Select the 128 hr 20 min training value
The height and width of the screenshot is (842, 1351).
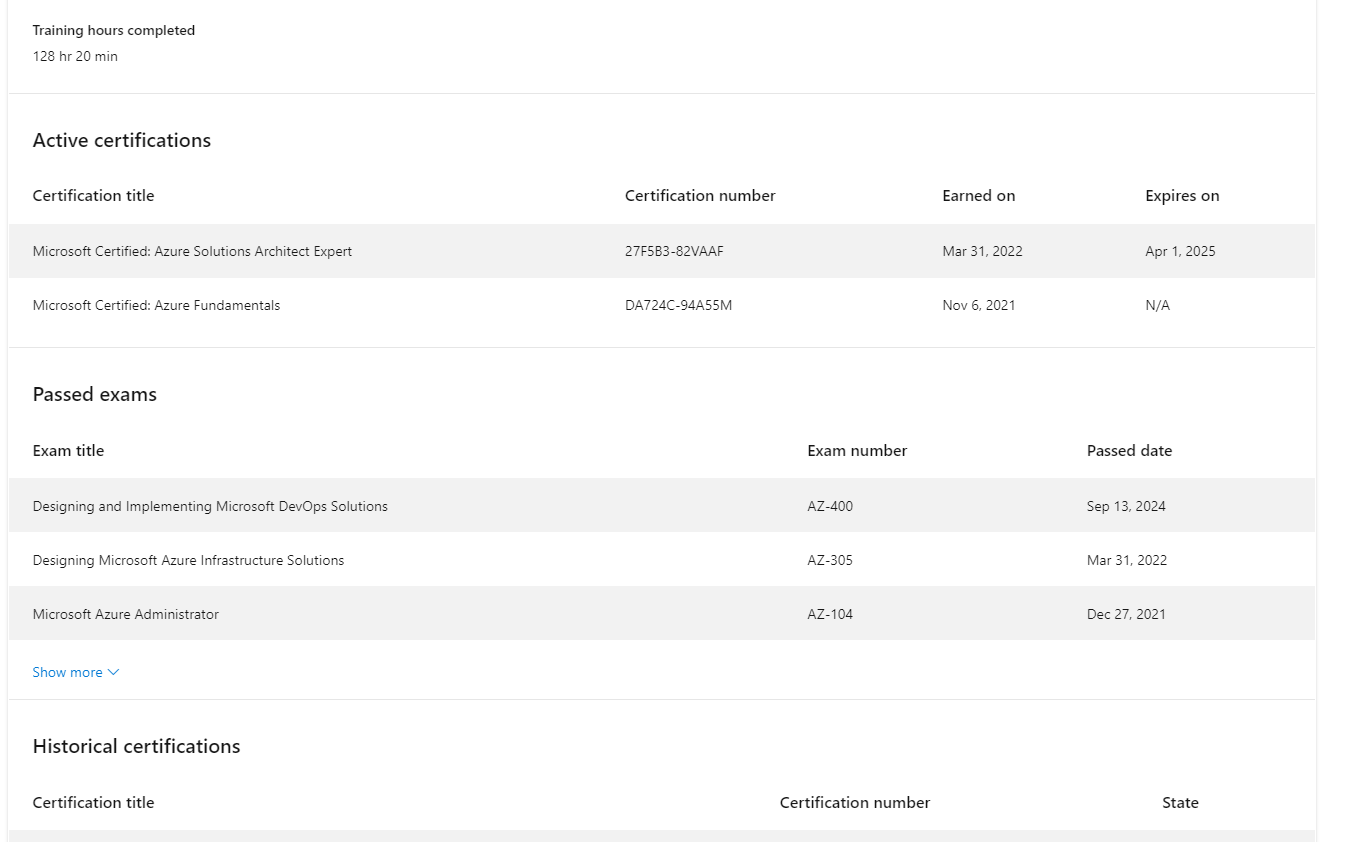tap(75, 56)
